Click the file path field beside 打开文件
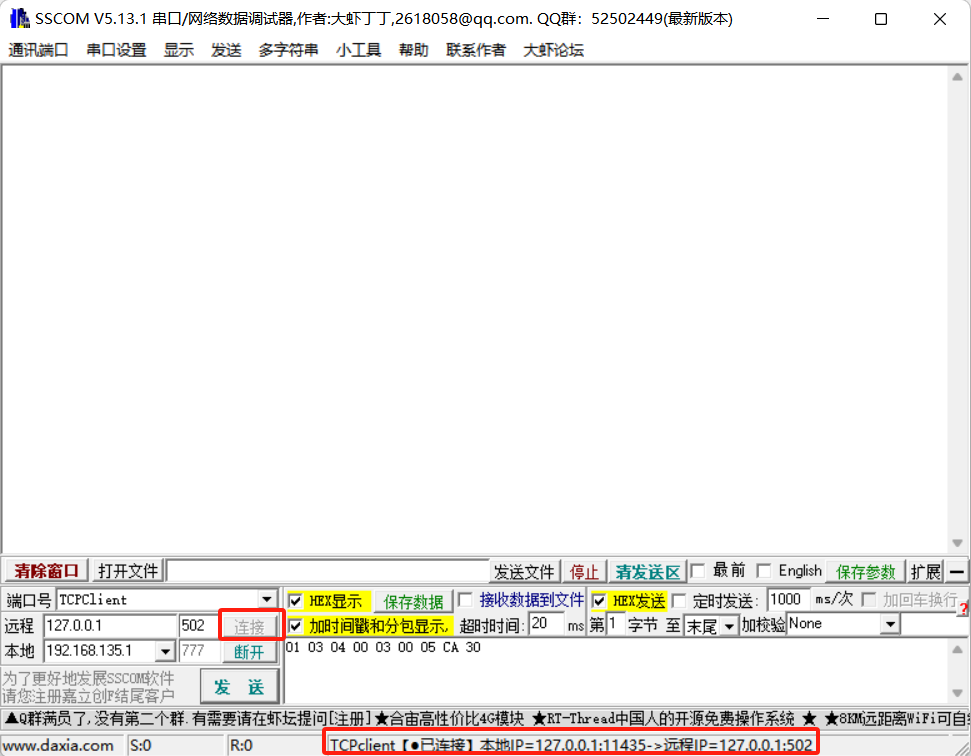Image resolution: width=971 pixels, height=756 pixels. pos(328,571)
